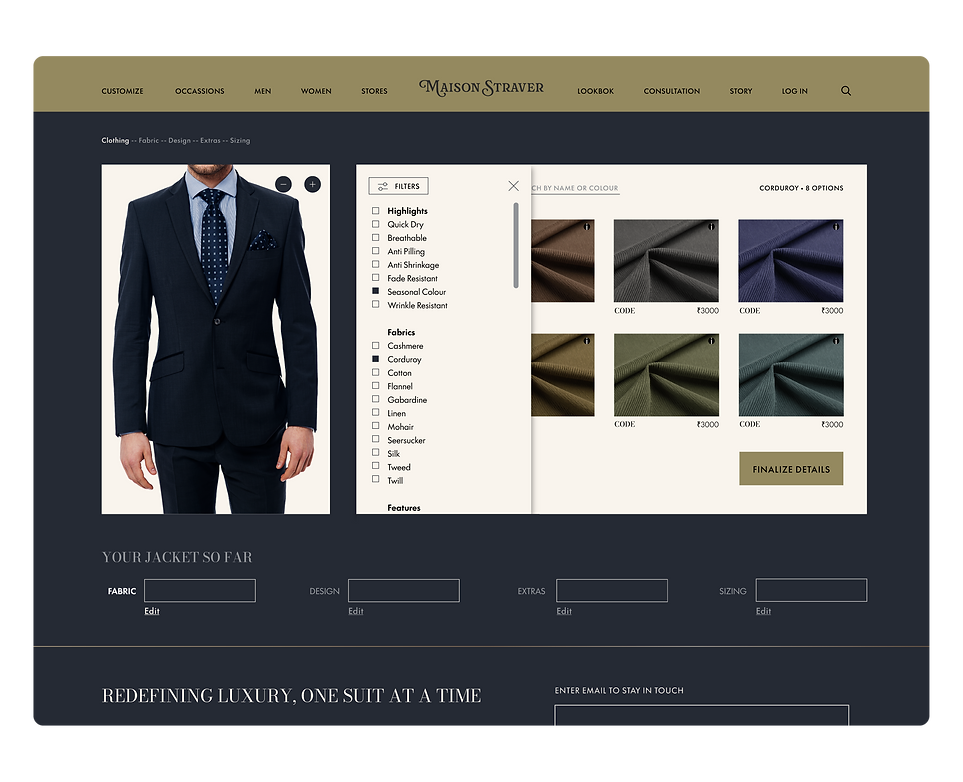Click Edit under the Sizing field
963x782 pixels.
[x=763, y=611]
